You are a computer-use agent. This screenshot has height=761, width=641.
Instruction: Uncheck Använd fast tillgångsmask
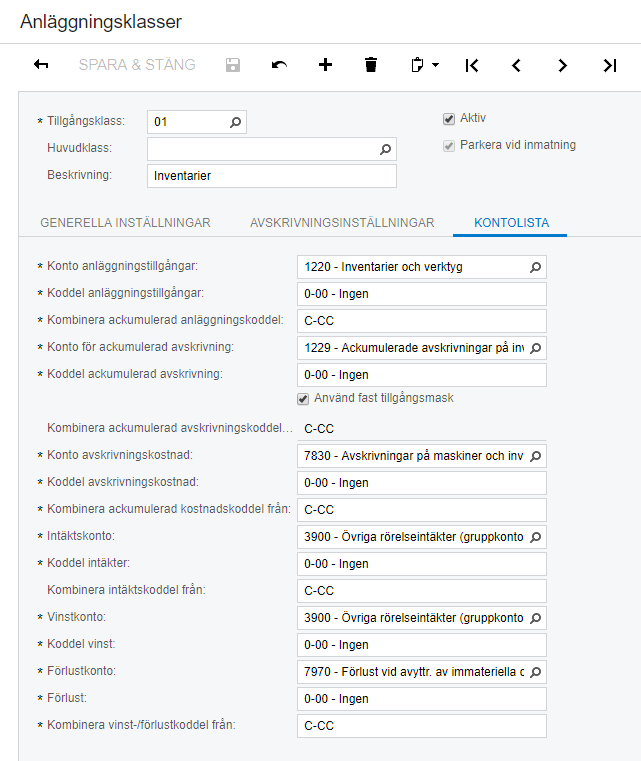click(x=303, y=399)
